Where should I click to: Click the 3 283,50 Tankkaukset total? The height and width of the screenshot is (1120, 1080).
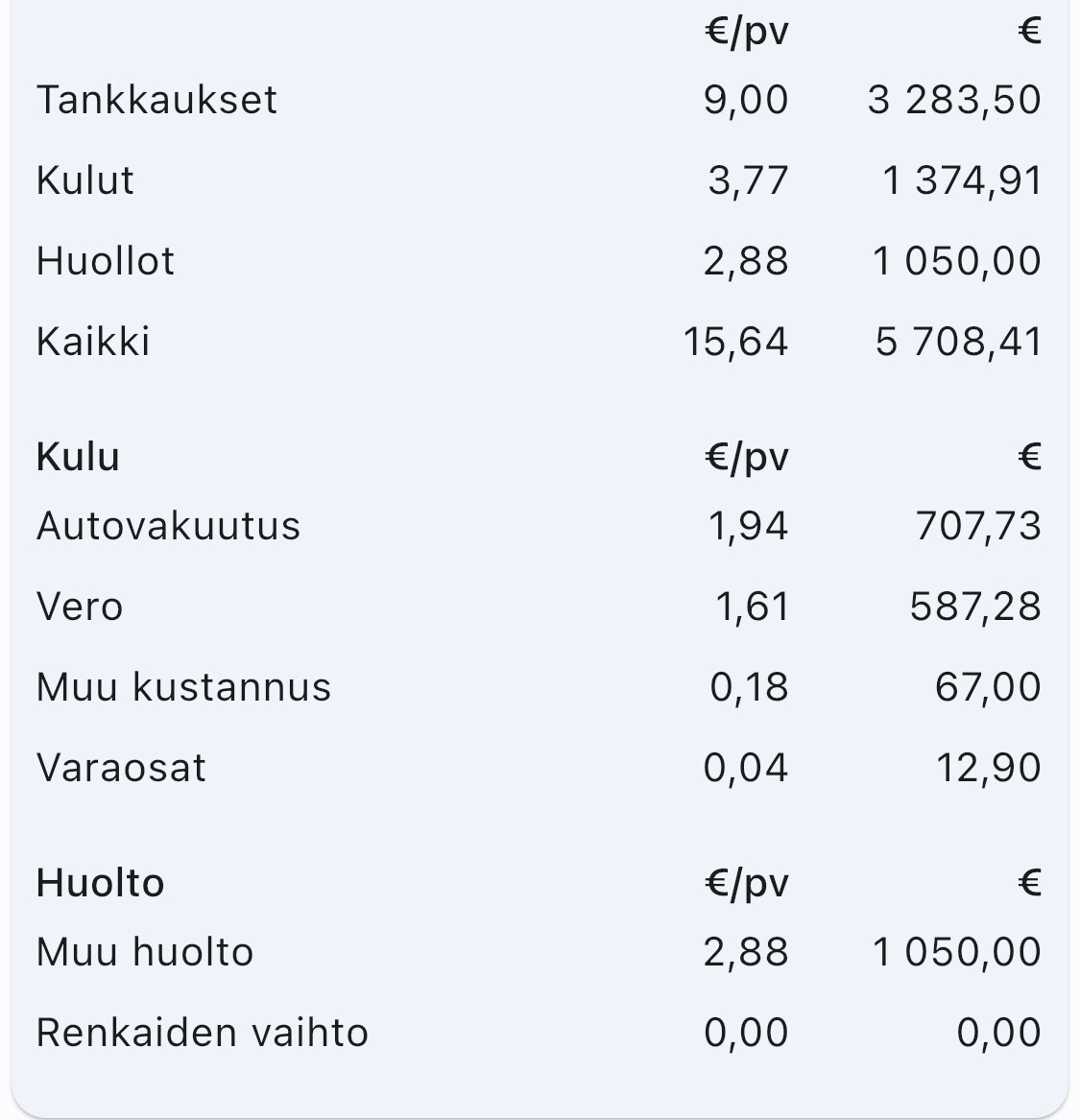[954, 100]
